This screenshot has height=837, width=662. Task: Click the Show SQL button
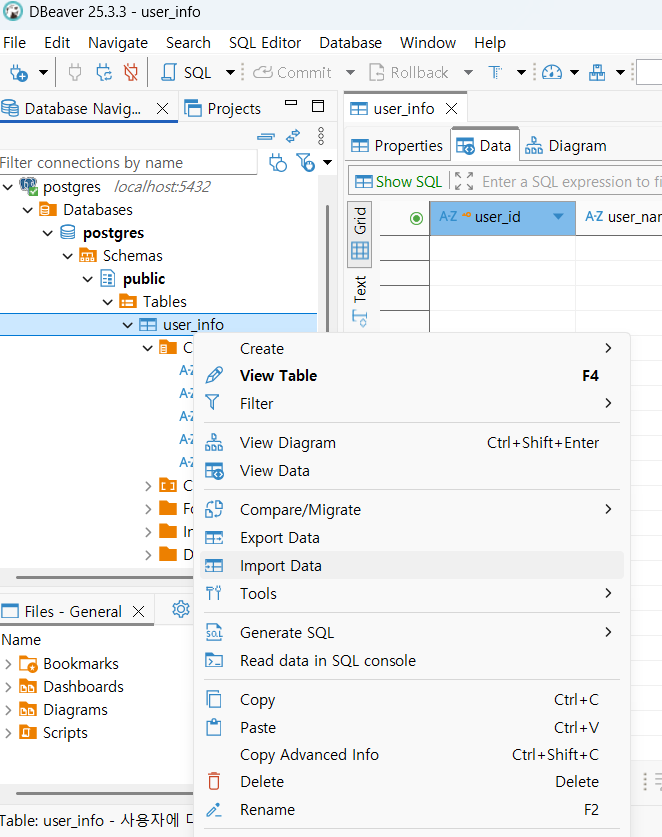(x=398, y=181)
